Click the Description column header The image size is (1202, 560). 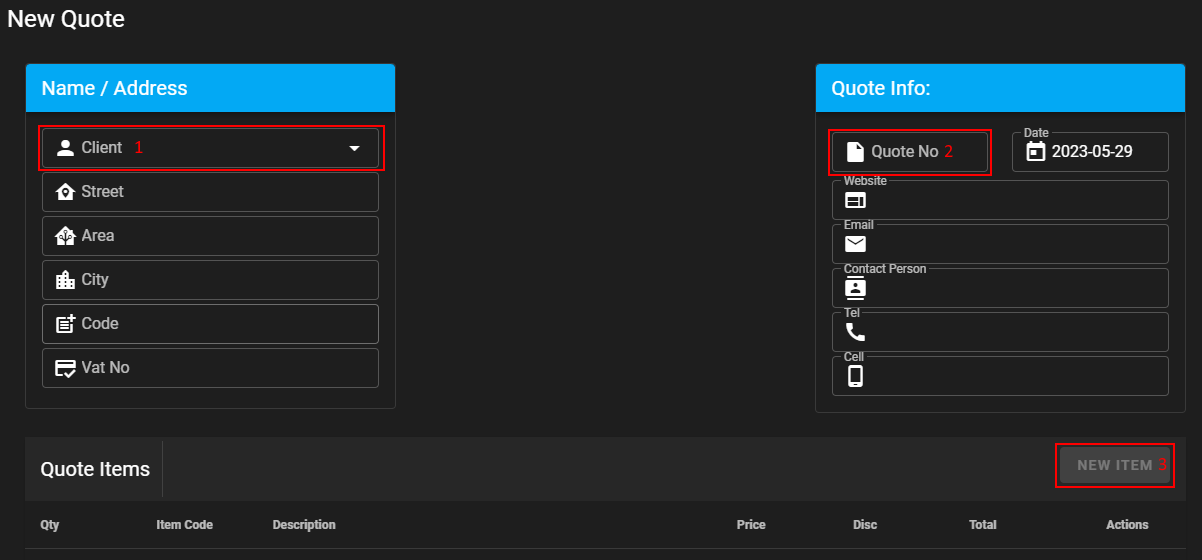pos(304,525)
